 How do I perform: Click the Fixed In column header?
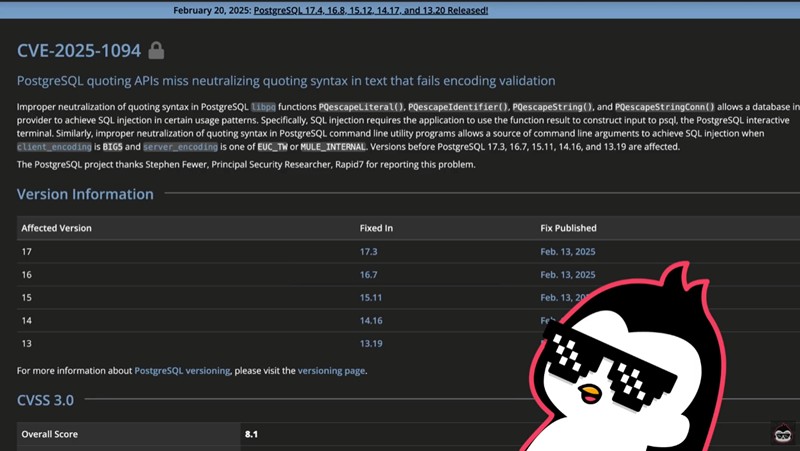pyautogui.click(x=376, y=228)
